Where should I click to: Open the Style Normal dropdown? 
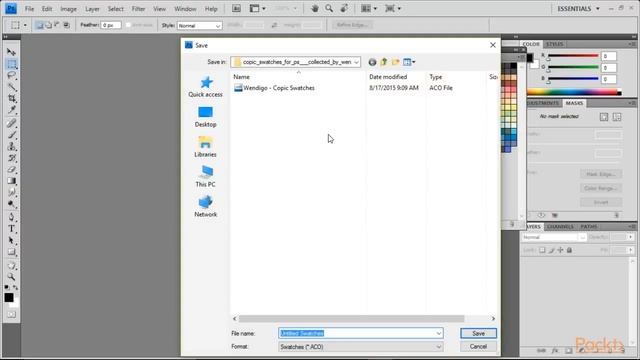coord(200,26)
